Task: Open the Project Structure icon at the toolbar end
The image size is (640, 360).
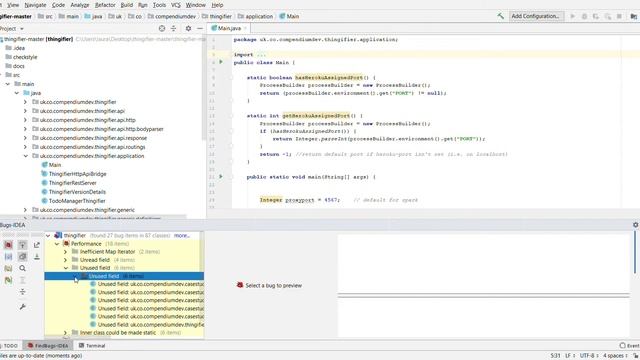Action: [x=634, y=16]
